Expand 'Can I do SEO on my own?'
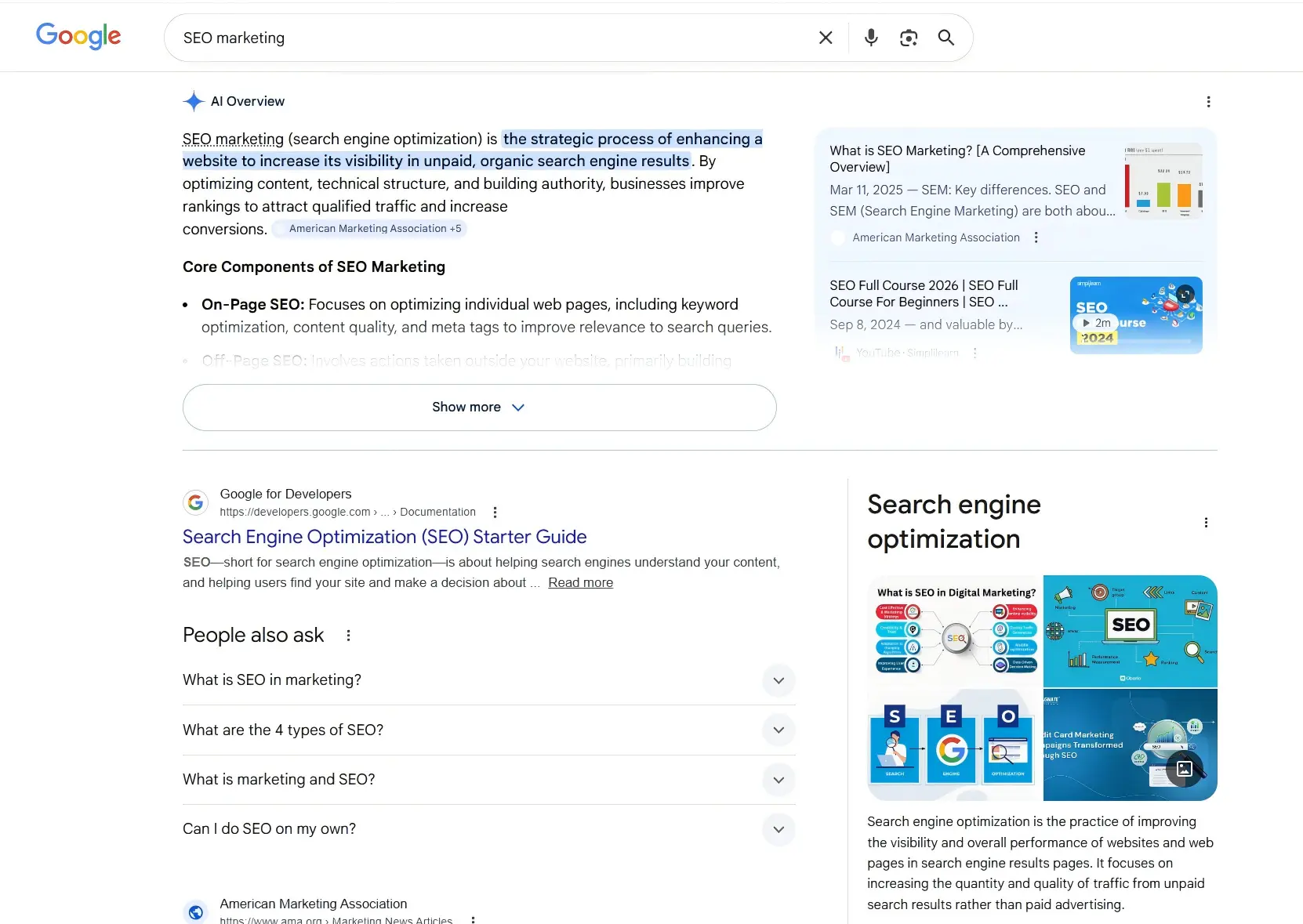Viewport: 1303px width, 924px height. pyautogui.click(x=488, y=829)
